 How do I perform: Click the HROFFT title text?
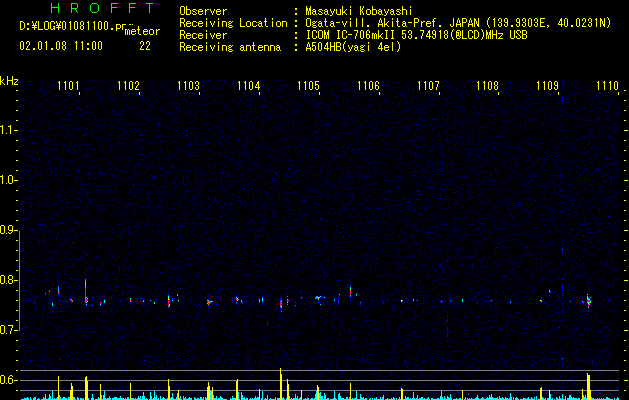click(x=102, y=8)
